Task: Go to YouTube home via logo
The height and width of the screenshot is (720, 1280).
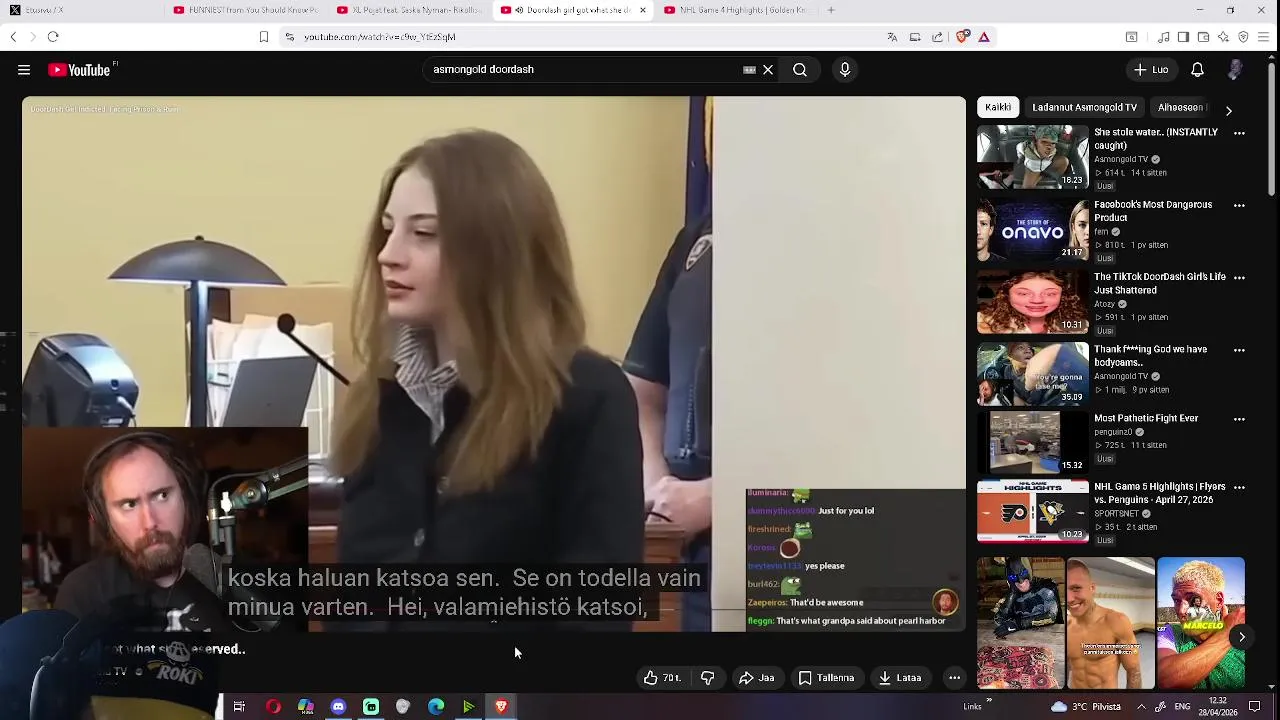Action: tap(81, 70)
